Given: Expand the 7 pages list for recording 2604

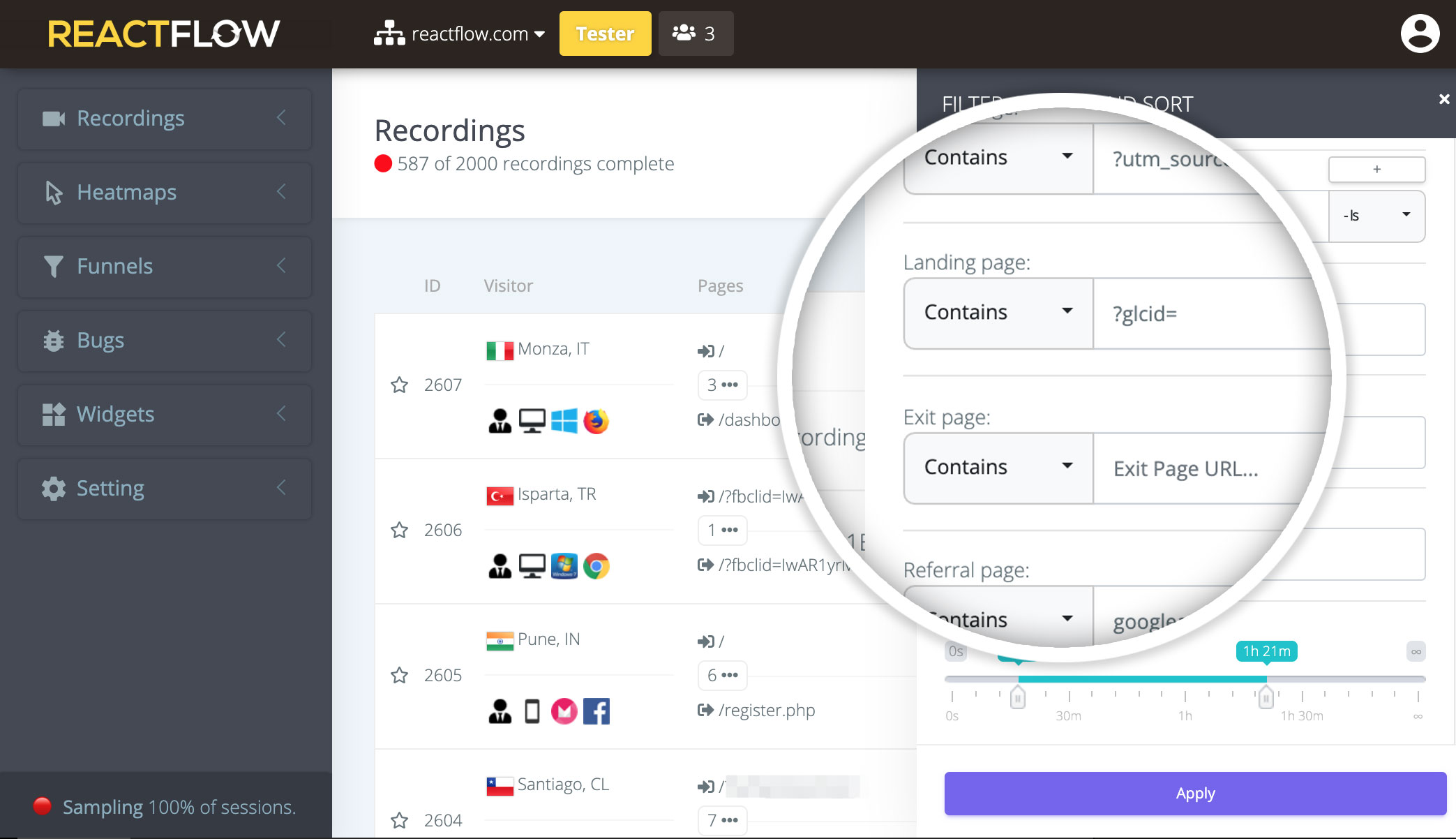Looking at the screenshot, I should pos(723,820).
